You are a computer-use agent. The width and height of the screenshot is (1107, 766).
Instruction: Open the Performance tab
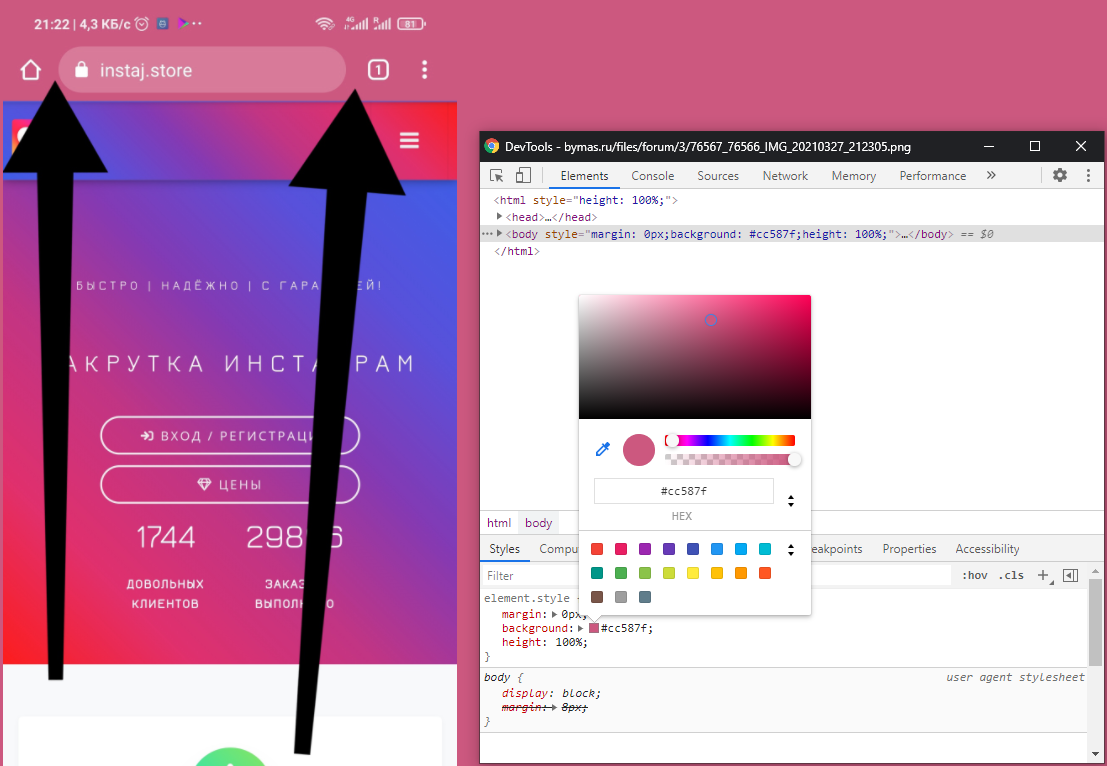pyautogui.click(x=933, y=176)
